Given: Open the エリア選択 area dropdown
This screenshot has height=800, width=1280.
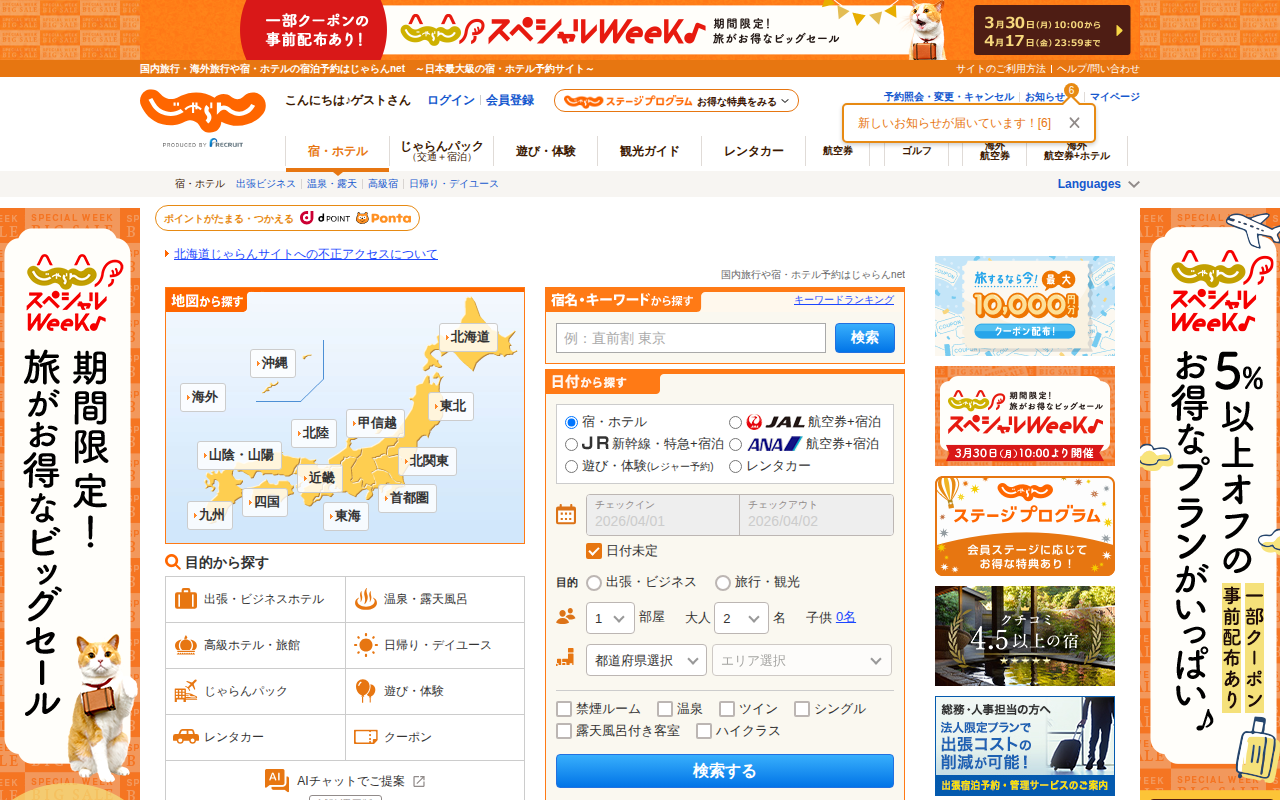Looking at the screenshot, I should 802,660.
